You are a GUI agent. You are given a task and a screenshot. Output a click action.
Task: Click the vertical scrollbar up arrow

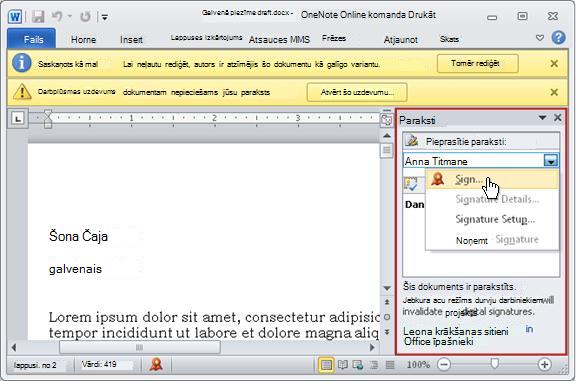[387, 136]
